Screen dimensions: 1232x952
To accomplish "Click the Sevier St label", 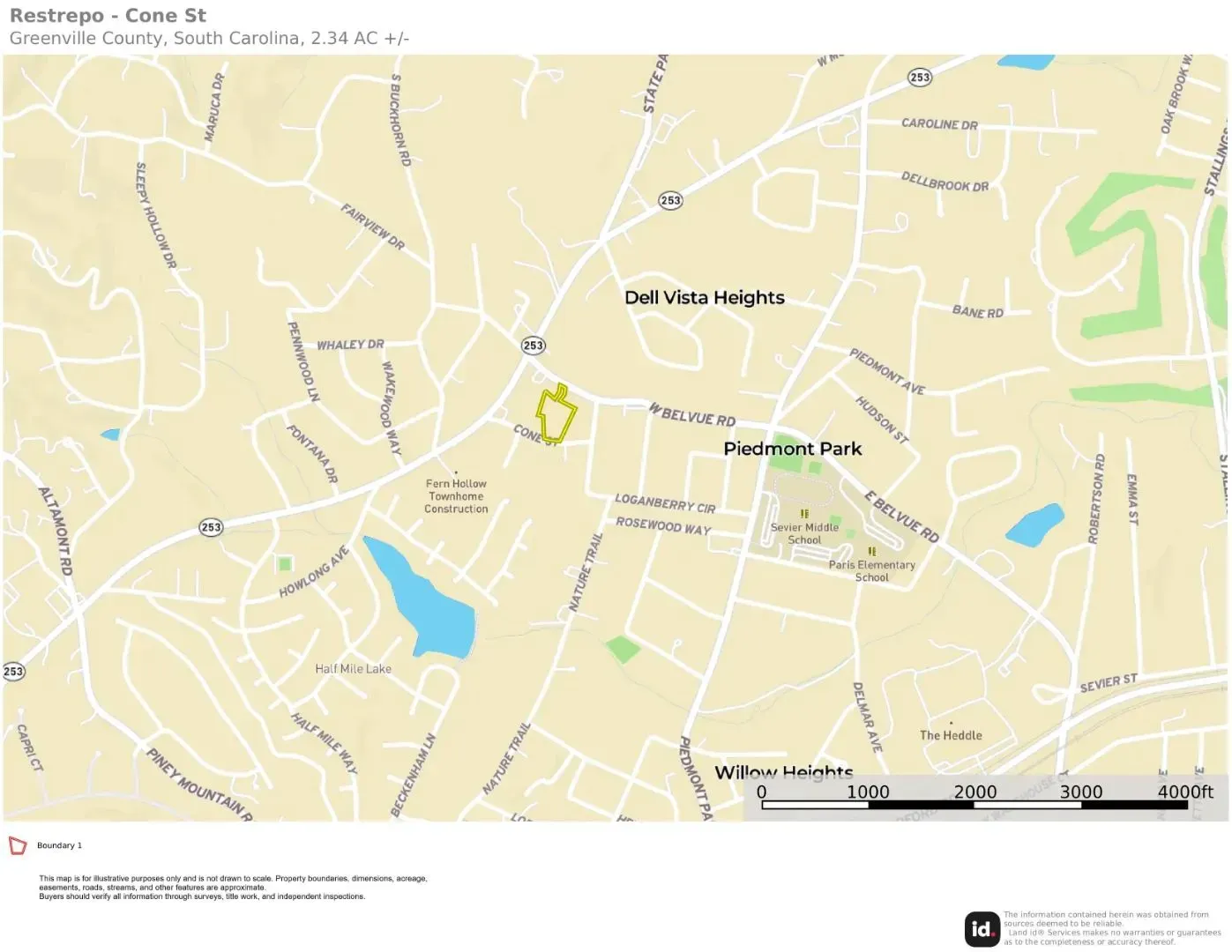I will tap(1109, 683).
